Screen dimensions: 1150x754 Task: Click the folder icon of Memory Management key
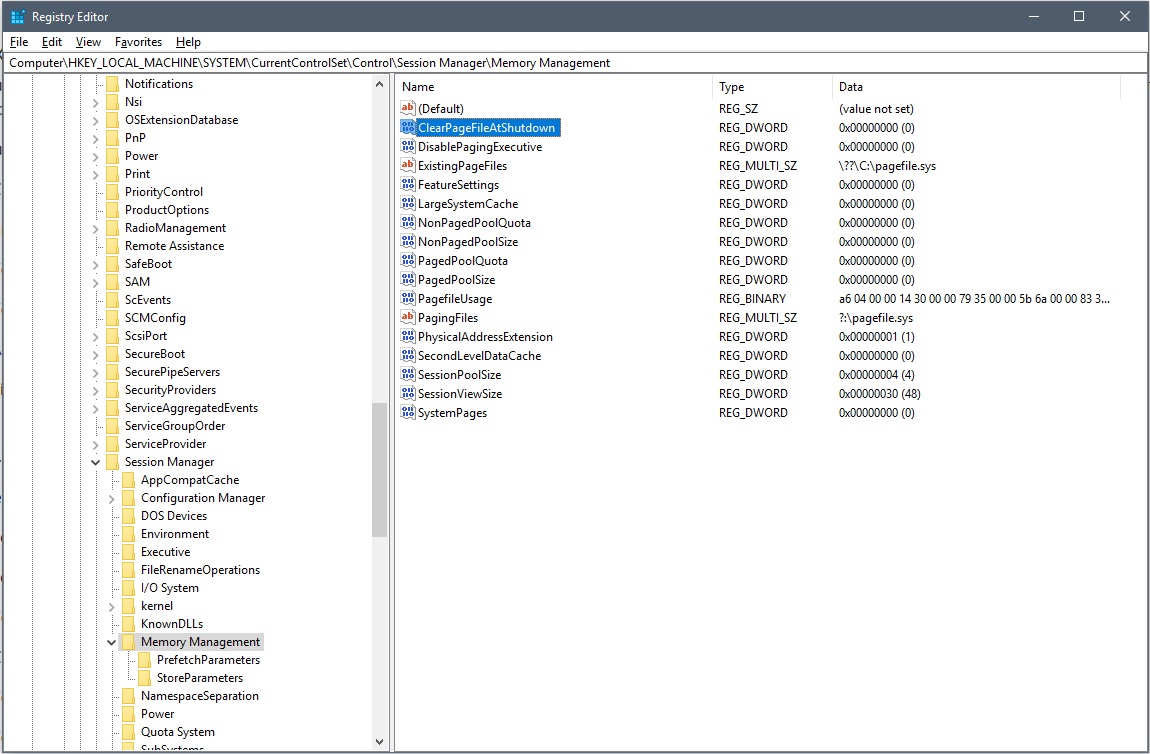point(128,642)
